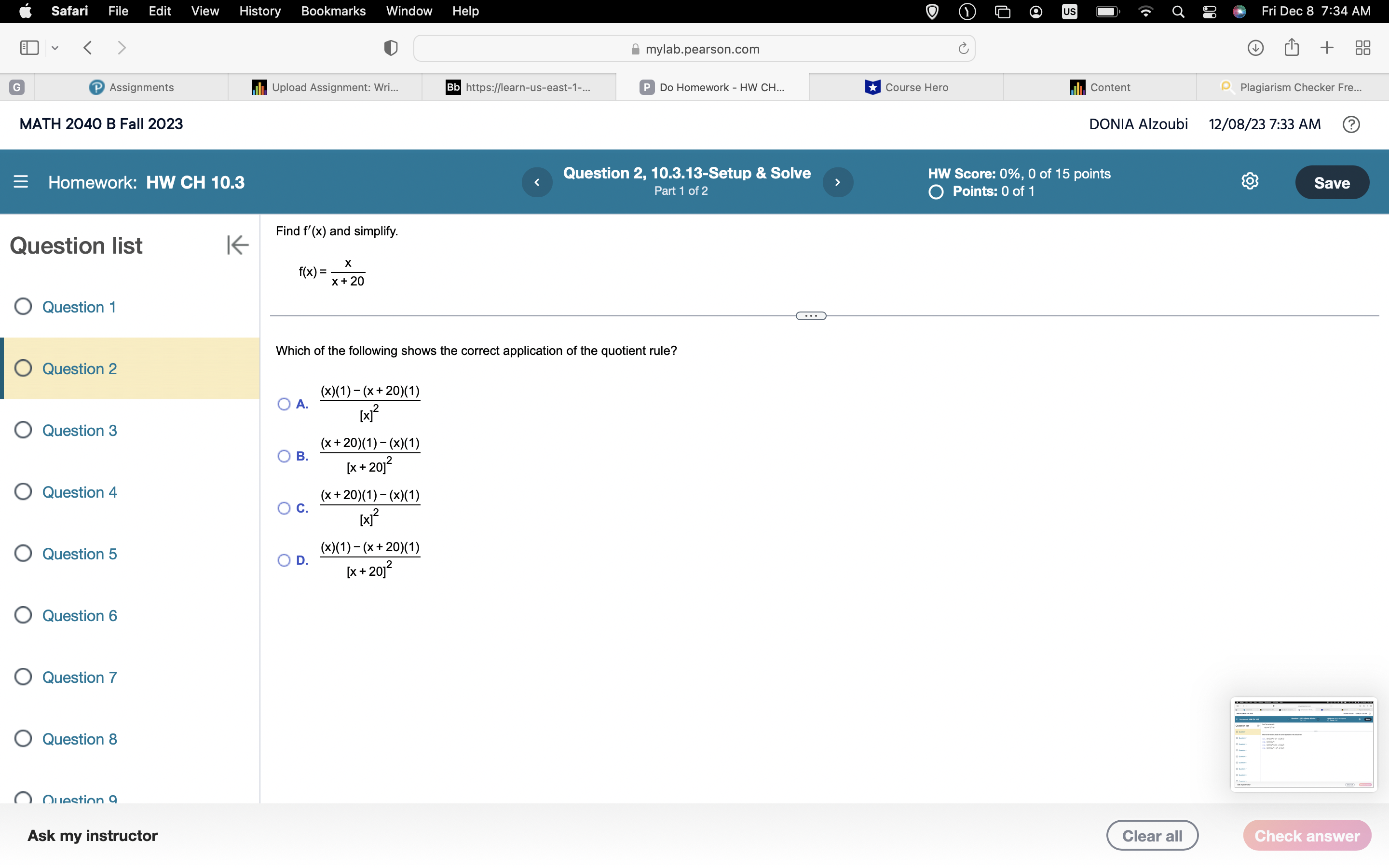Click the share icon in Safari toolbar

point(1292,48)
